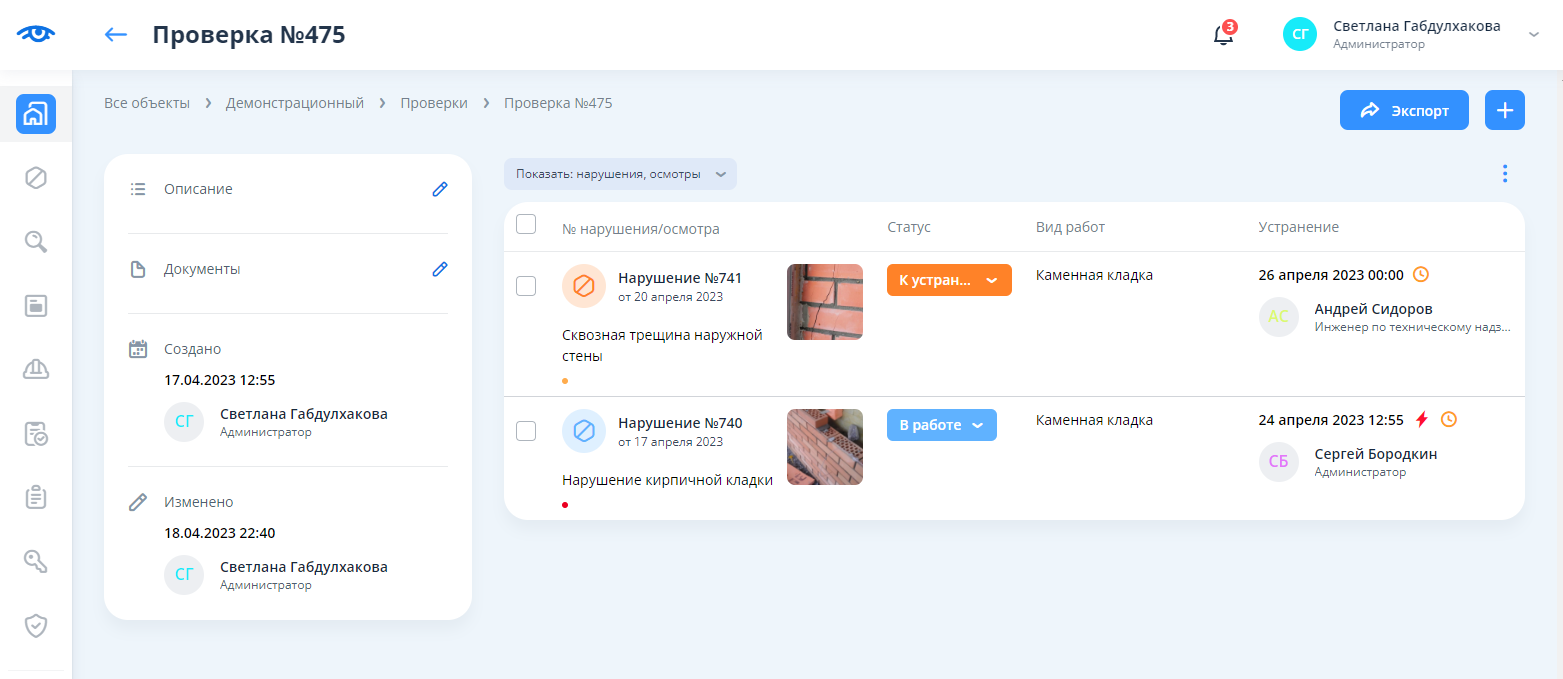Open the В работе status dropdown
Image resolution: width=1563 pixels, height=679 pixels.
pos(941,425)
